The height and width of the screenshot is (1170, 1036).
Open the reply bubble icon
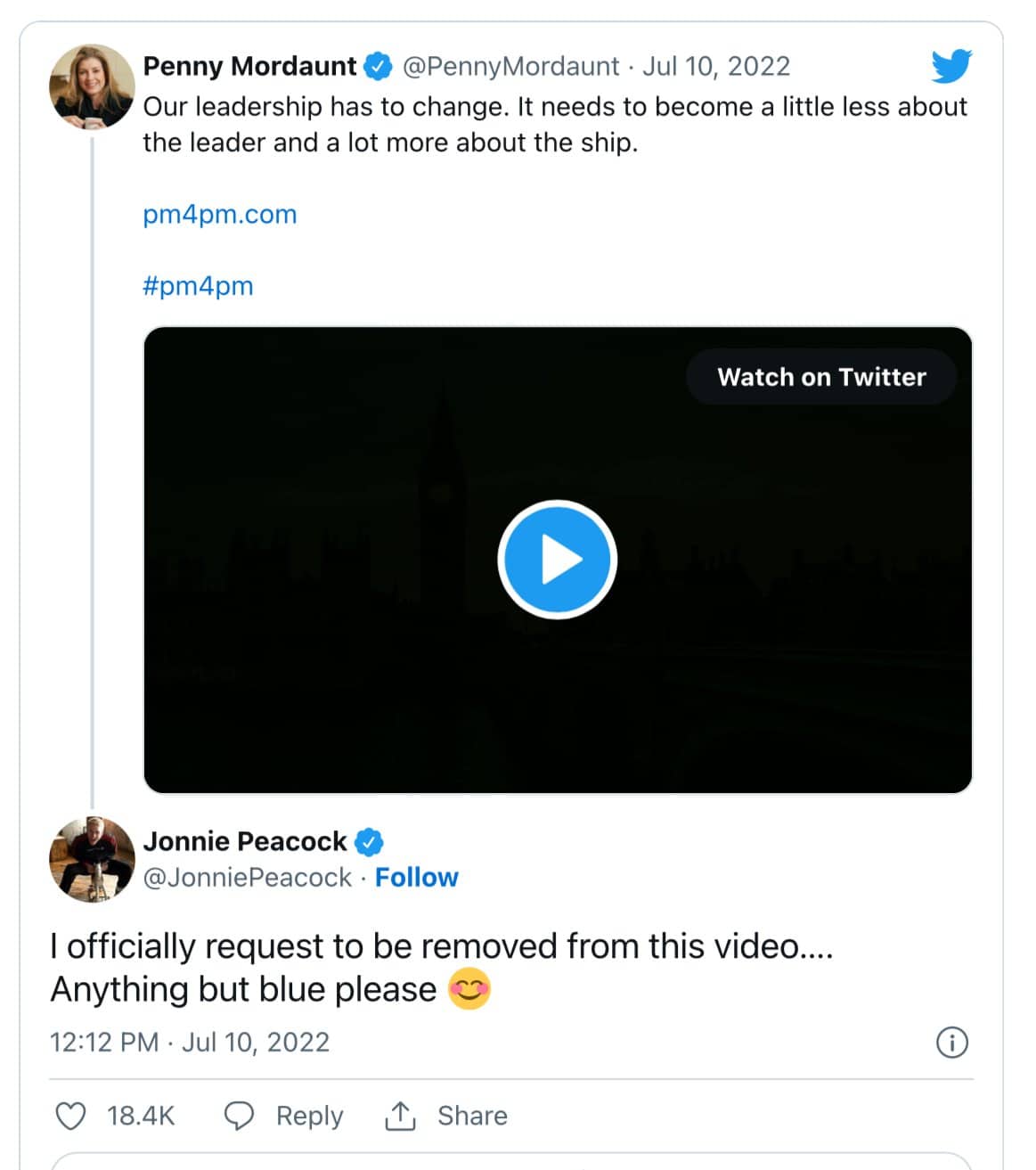click(239, 1115)
